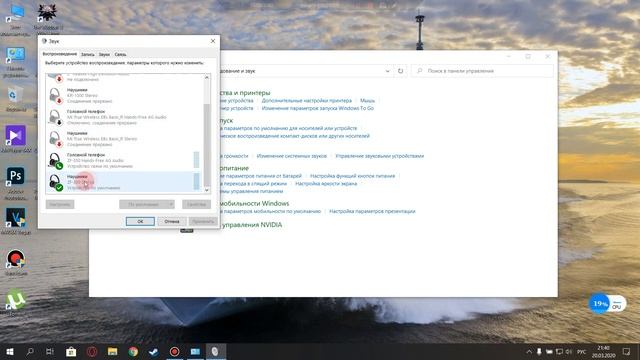
Task: Open the мобильности Windows heading link
Action: [x=255, y=203]
